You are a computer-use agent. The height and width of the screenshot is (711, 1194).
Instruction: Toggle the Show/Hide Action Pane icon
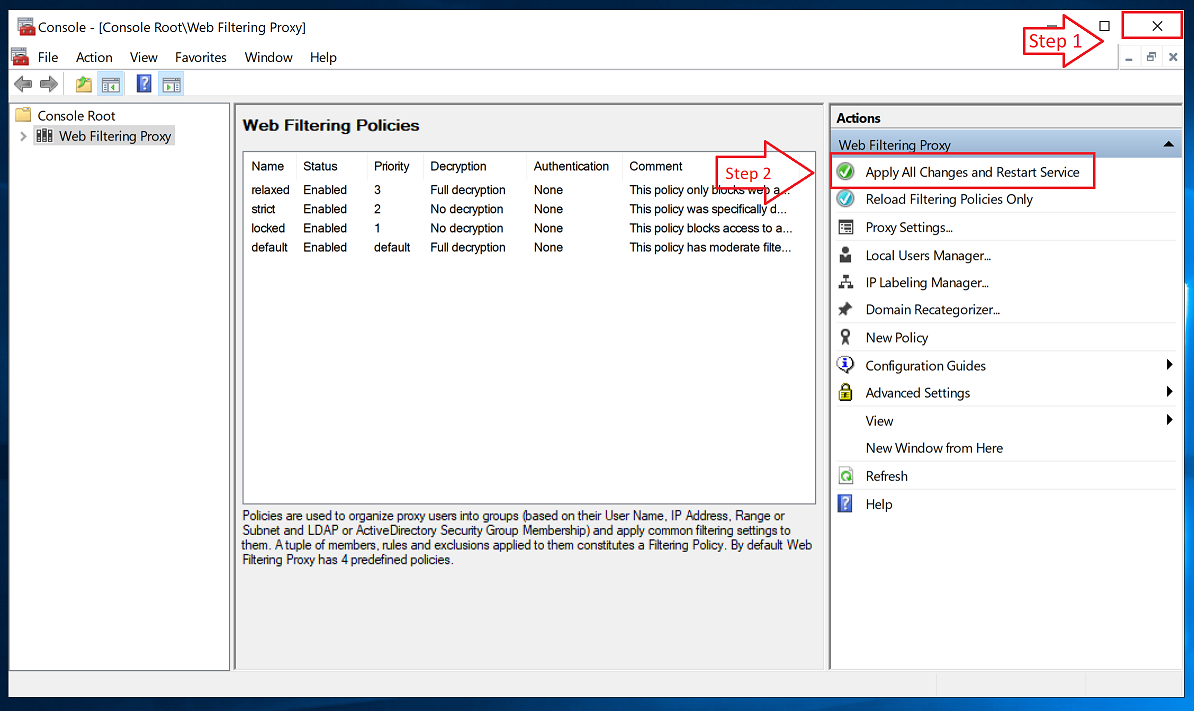point(172,84)
